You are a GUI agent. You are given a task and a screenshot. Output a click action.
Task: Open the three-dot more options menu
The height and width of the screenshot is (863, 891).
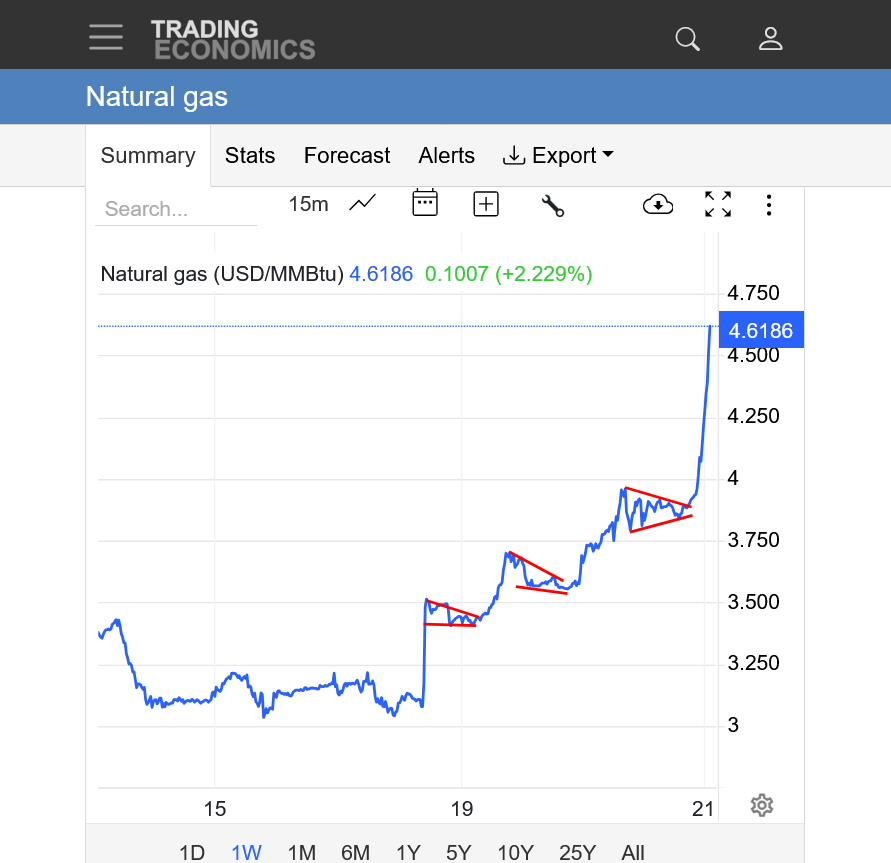pos(769,205)
